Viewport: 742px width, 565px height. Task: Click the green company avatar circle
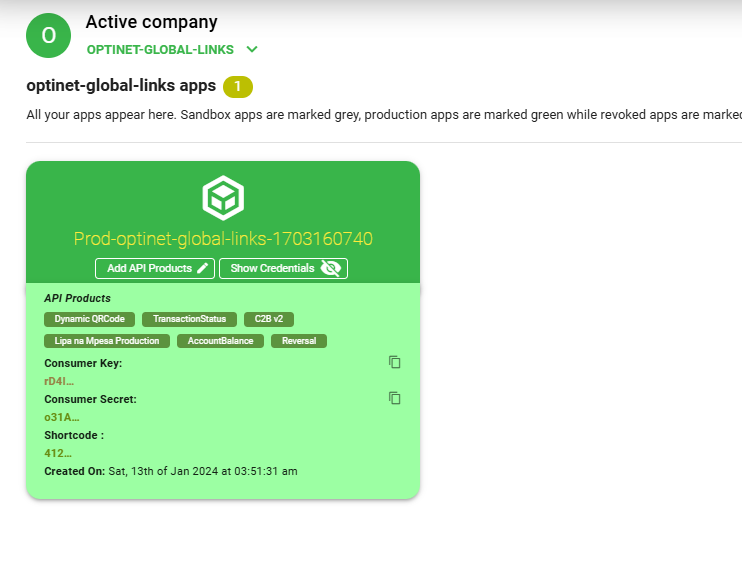tap(48, 35)
